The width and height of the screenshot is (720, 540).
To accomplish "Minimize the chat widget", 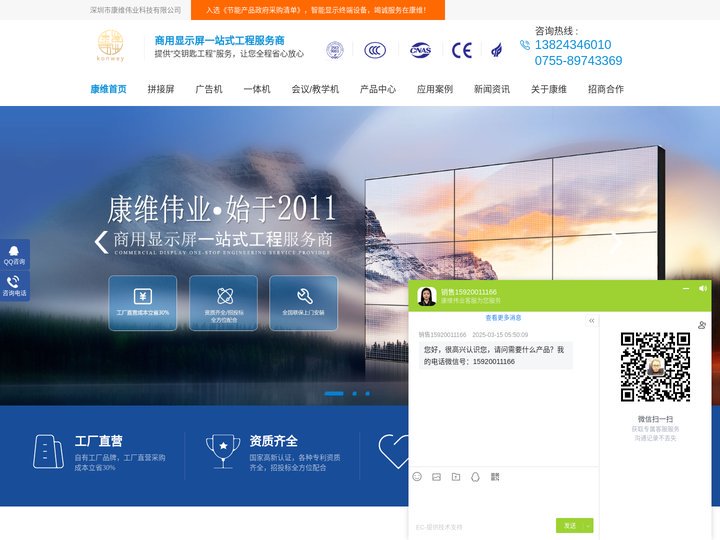I will pyautogui.click(x=686, y=288).
